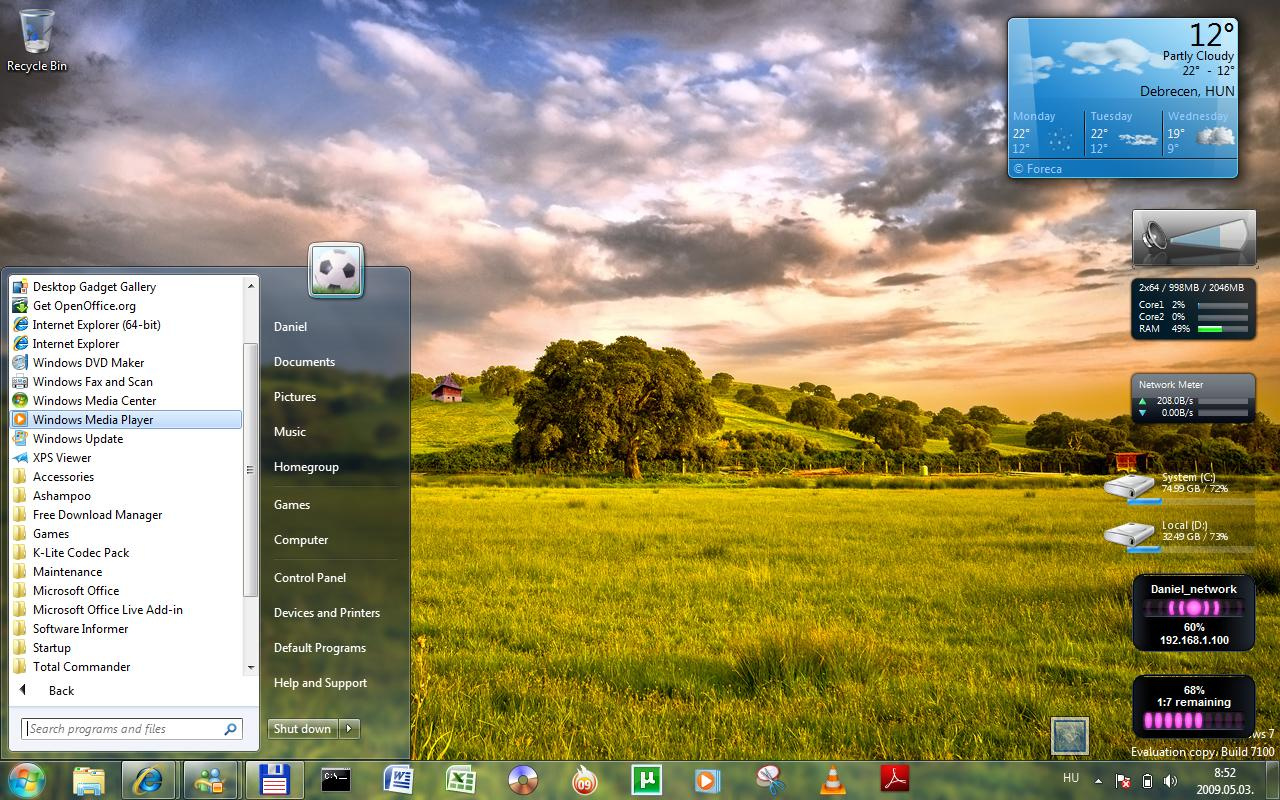1280x800 pixels.
Task: Launch Microsoft Word from the taskbar
Action: (x=398, y=780)
